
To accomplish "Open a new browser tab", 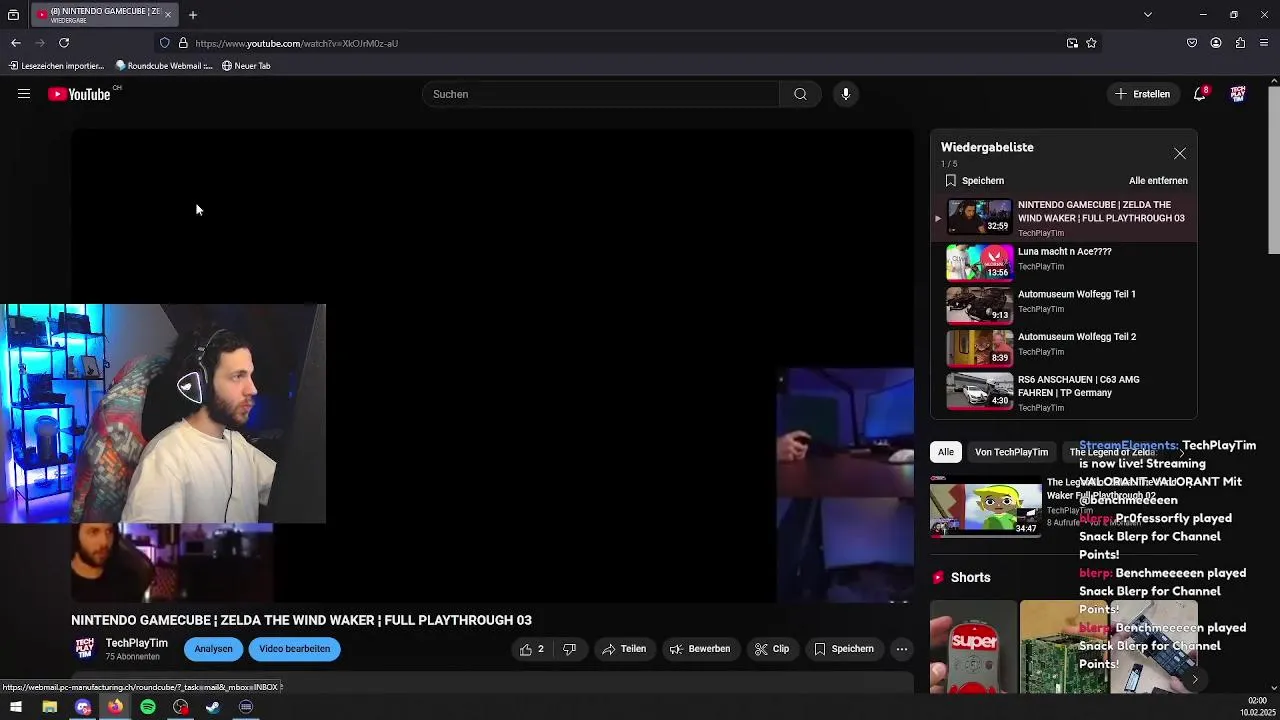I will coord(193,15).
